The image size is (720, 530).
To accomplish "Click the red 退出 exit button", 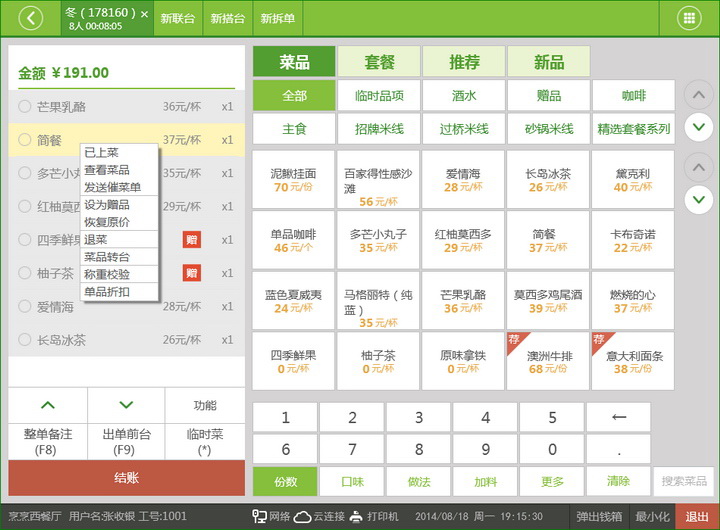I will pos(697,517).
